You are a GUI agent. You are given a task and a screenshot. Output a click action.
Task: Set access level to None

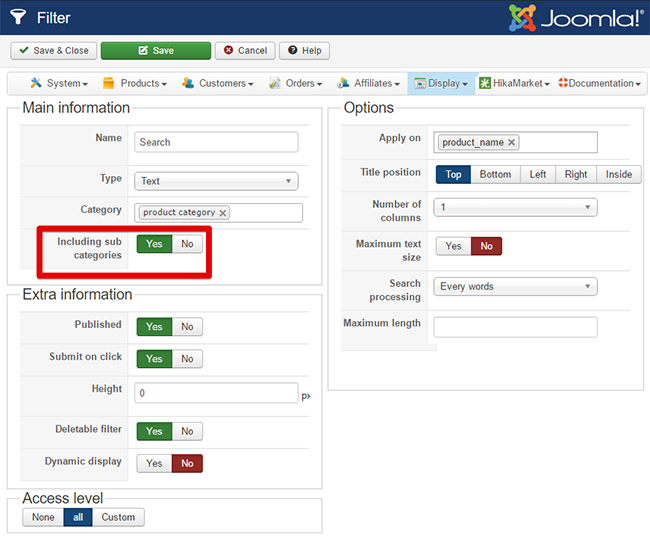43,518
